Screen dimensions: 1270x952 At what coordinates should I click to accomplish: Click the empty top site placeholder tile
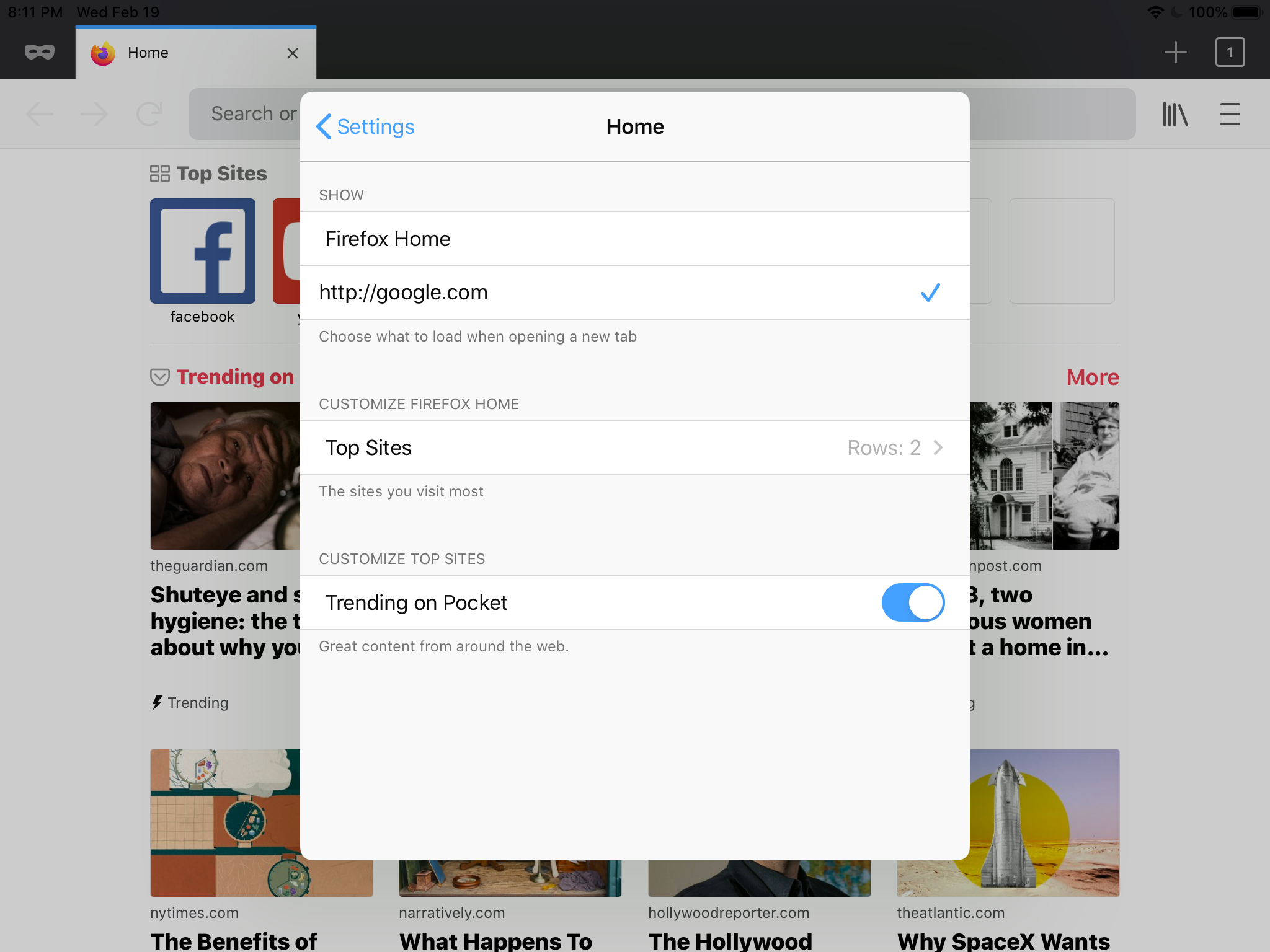coord(1062,251)
